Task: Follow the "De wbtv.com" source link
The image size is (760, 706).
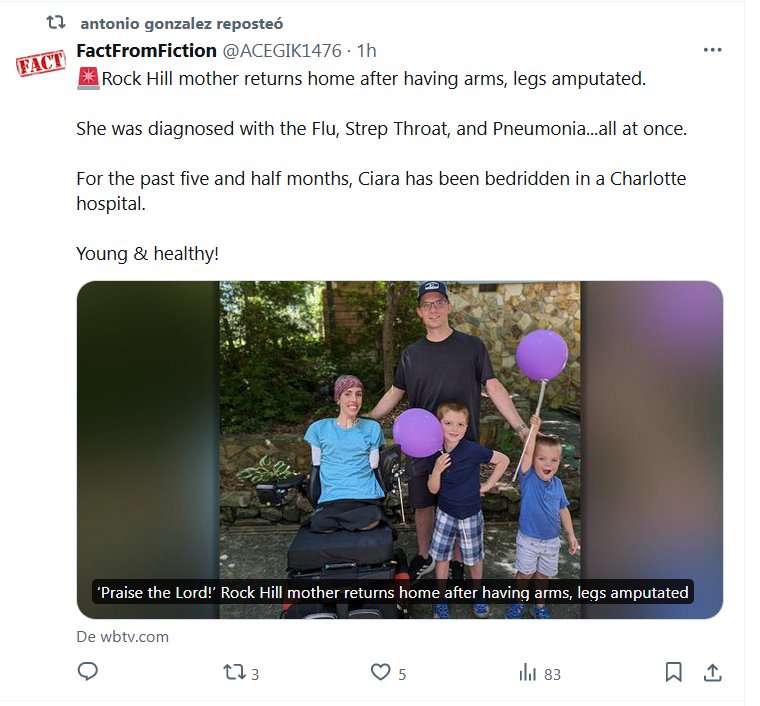Action: coord(122,637)
